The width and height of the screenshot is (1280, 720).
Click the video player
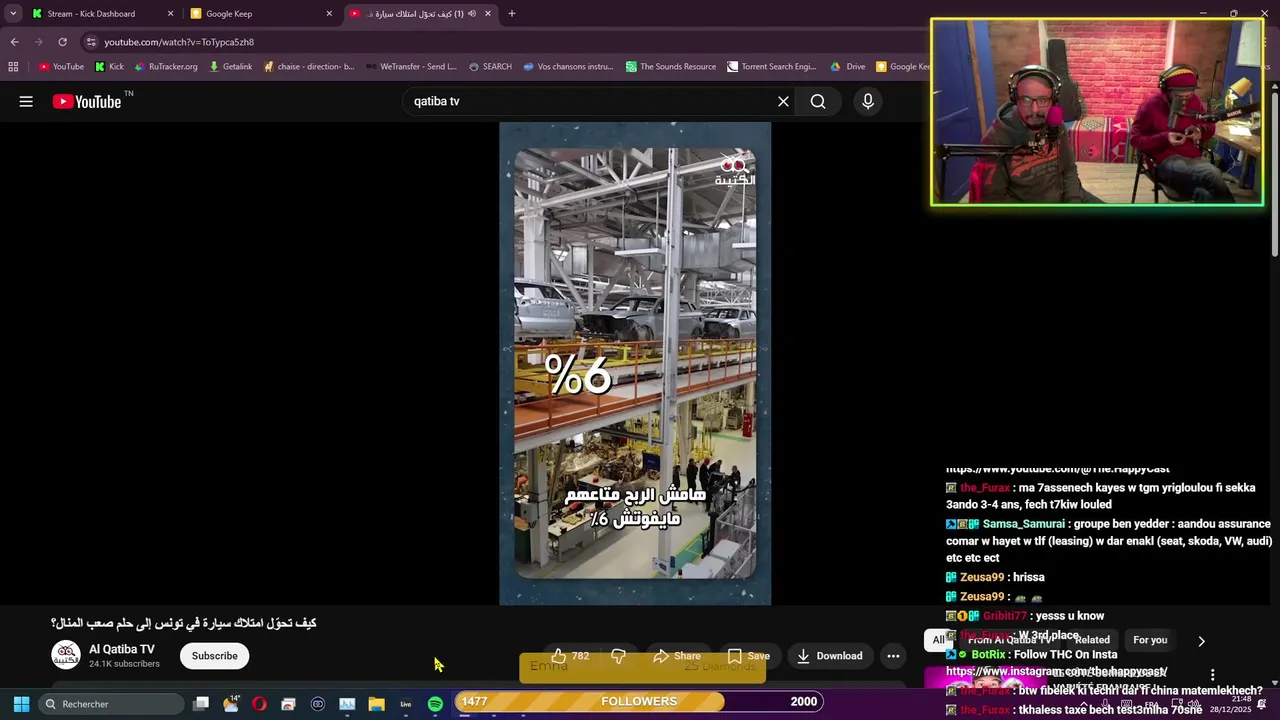coord(635,364)
